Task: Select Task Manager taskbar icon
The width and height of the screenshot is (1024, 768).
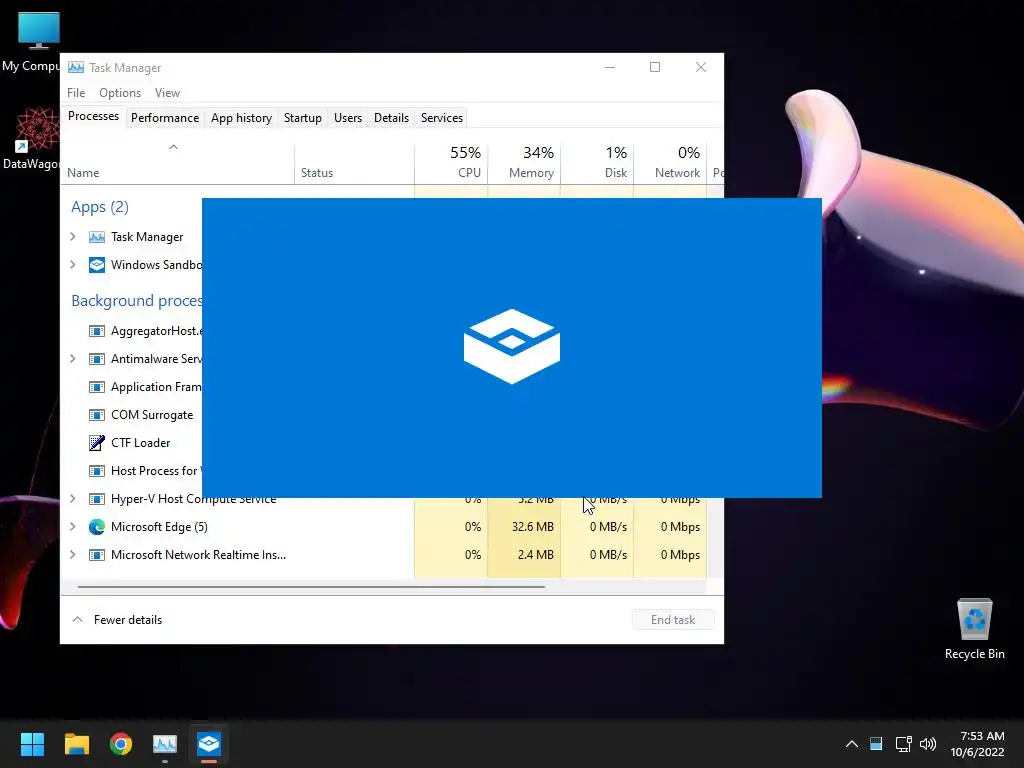Action: [x=165, y=744]
